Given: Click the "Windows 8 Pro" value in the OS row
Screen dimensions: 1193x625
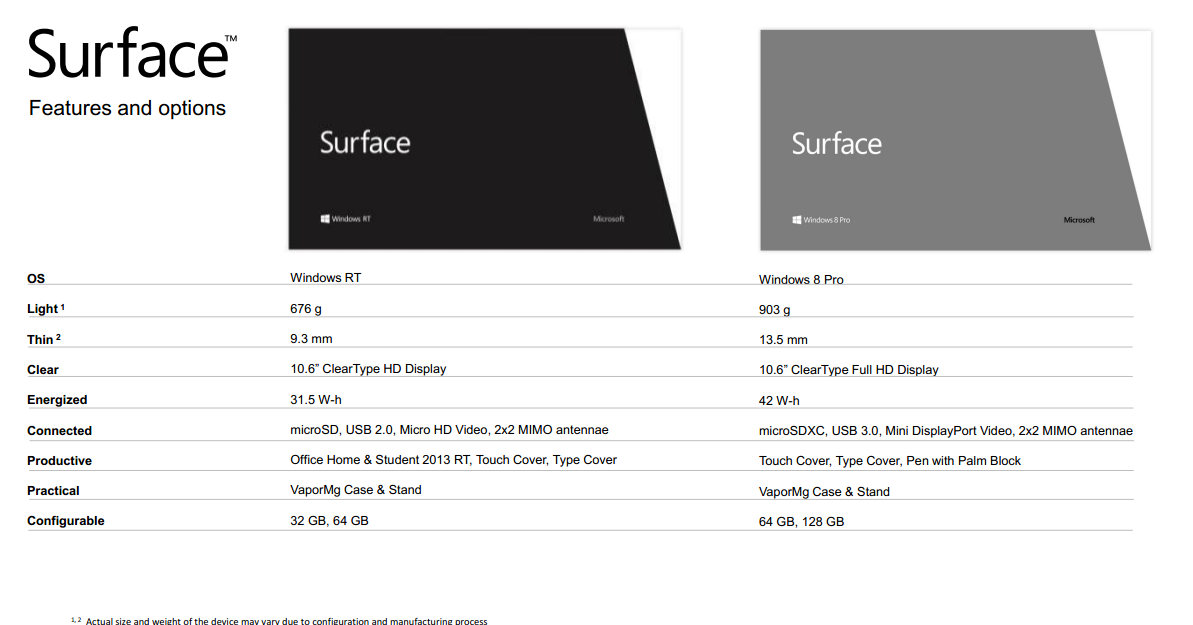Looking at the screenshot, I should 801,279.
